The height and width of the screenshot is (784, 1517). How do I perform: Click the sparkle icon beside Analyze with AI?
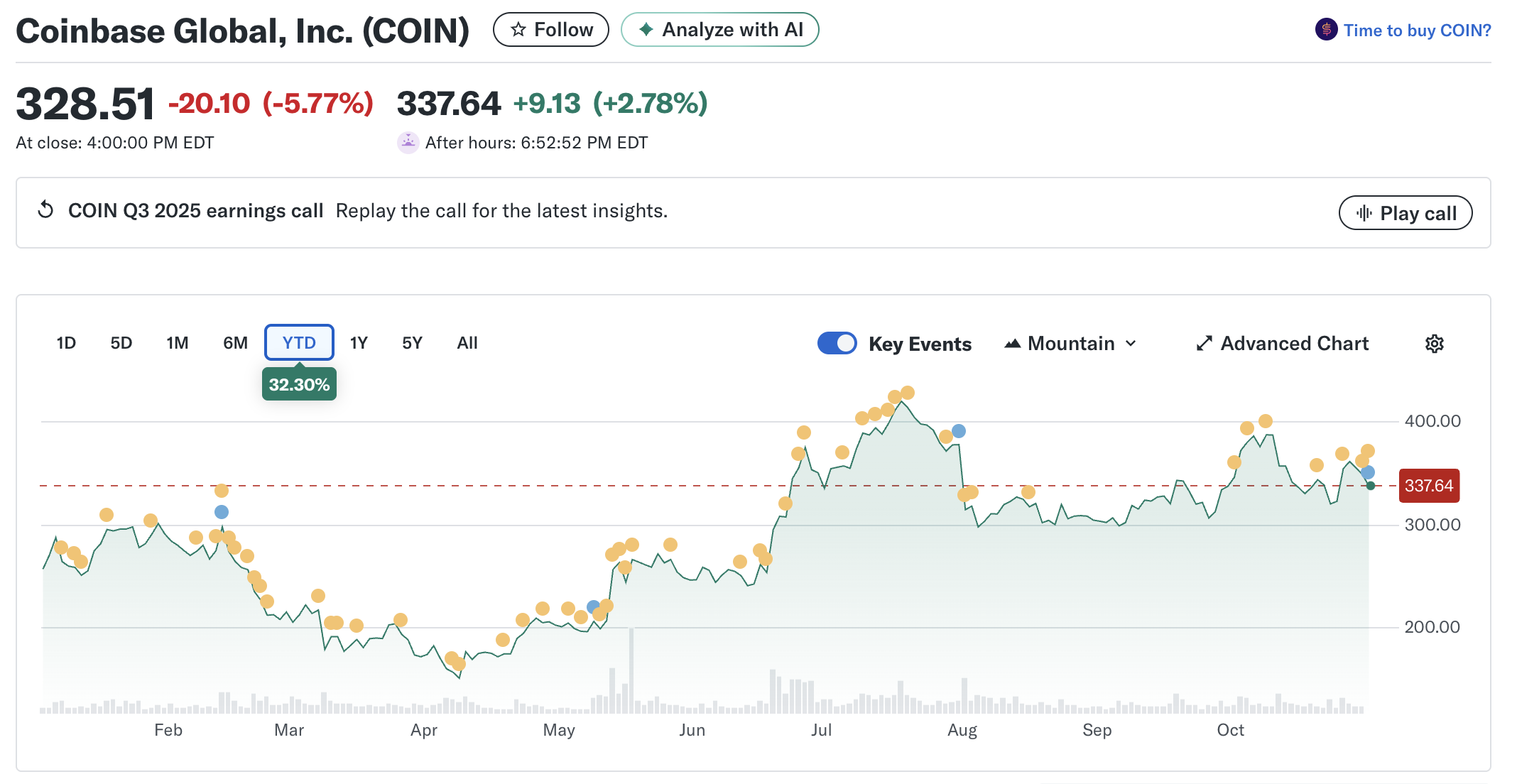coord(646,30)
